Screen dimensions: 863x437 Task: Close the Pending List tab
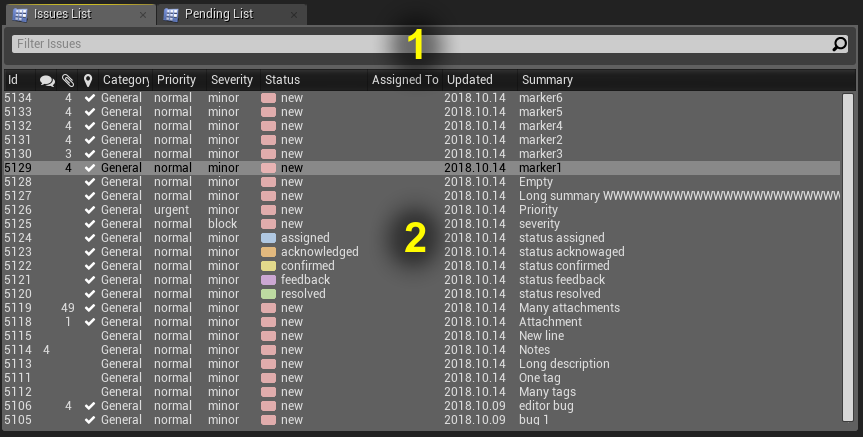(294, 15)
